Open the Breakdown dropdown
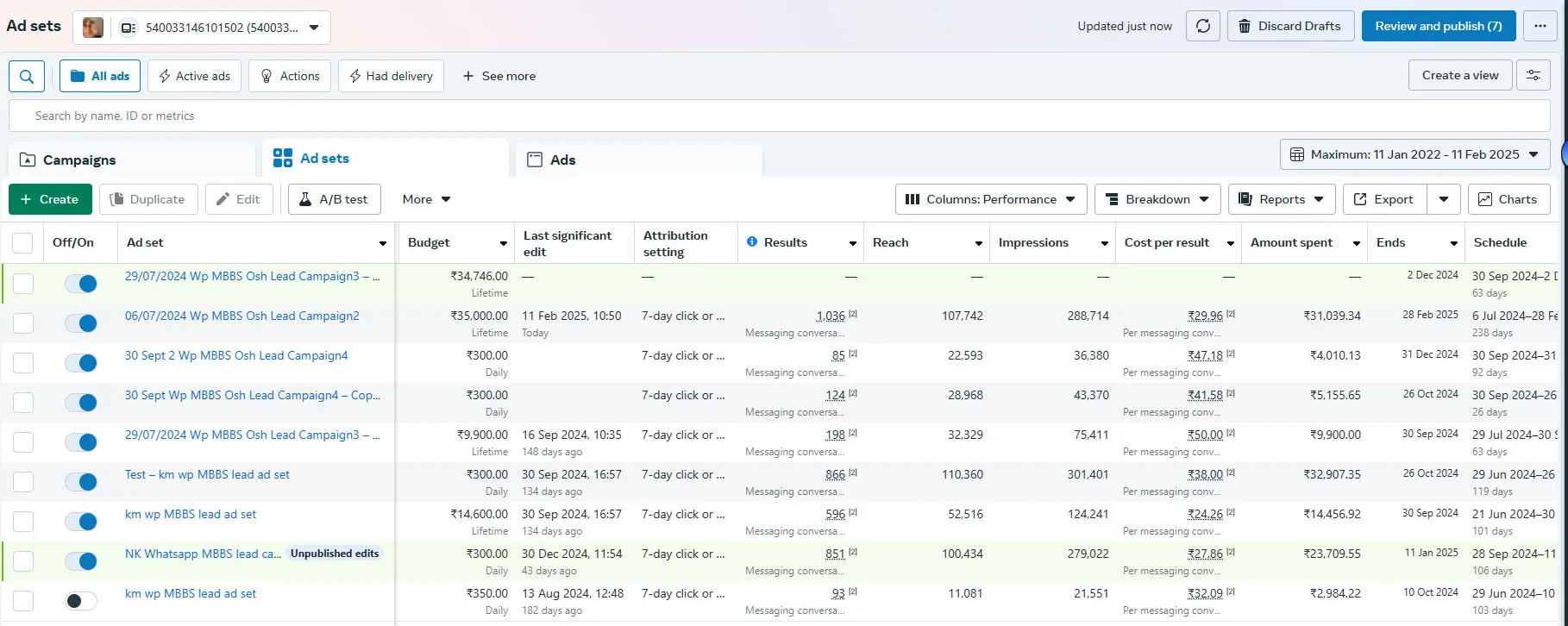This screenshot has height=626, width=1568. click(1157, 199)
